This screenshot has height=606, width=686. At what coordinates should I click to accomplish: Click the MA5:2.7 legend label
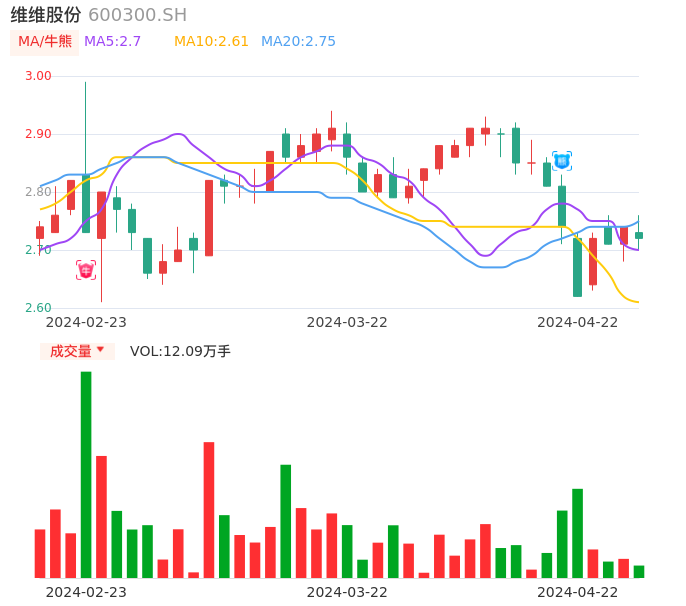point(113,42)
